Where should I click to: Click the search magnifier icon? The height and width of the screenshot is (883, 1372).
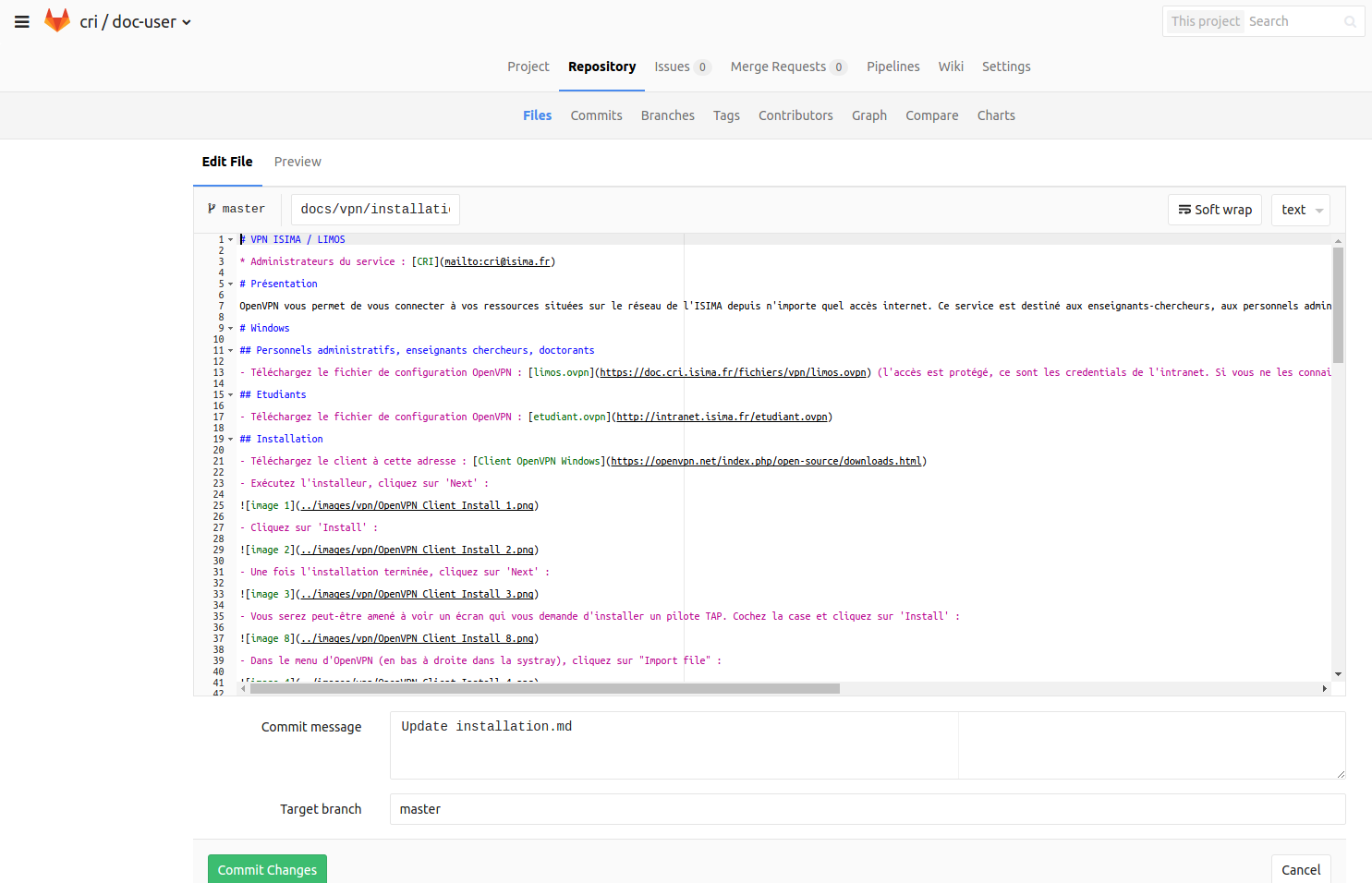[x=1350, y=22]
